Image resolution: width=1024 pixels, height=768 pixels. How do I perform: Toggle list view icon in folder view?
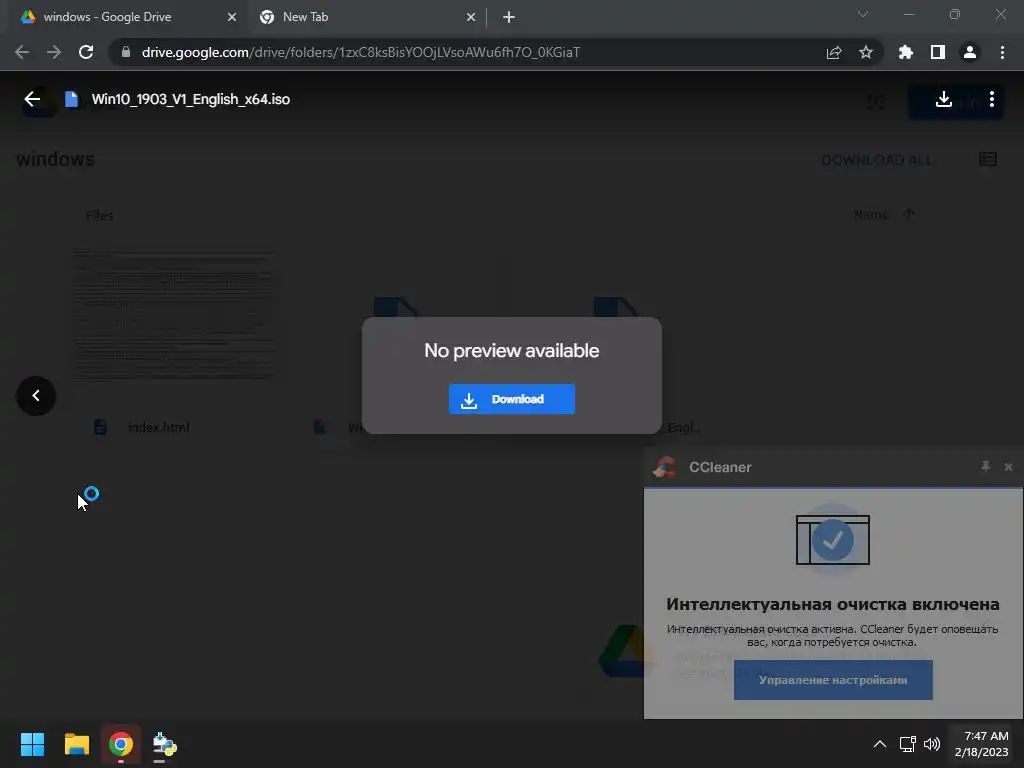coord(987,159)
